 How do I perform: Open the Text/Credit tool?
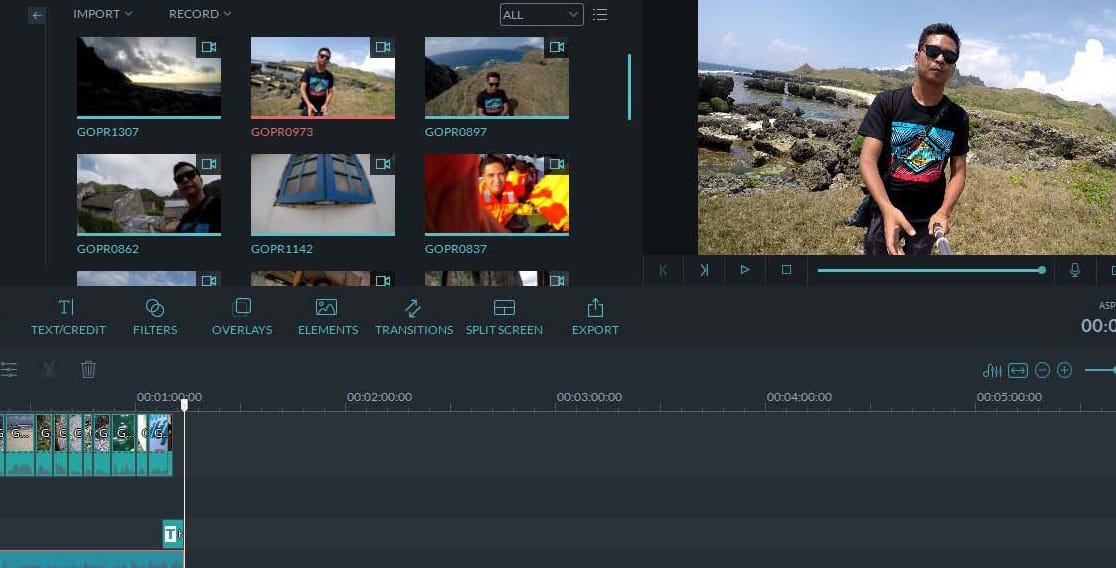(x=67, y=316)
